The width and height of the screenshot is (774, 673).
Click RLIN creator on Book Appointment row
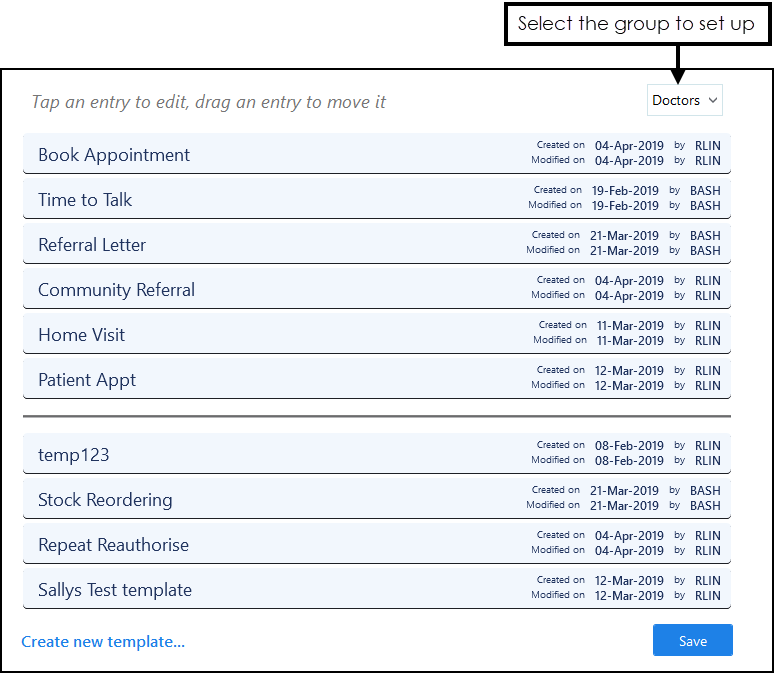(707, 146)
